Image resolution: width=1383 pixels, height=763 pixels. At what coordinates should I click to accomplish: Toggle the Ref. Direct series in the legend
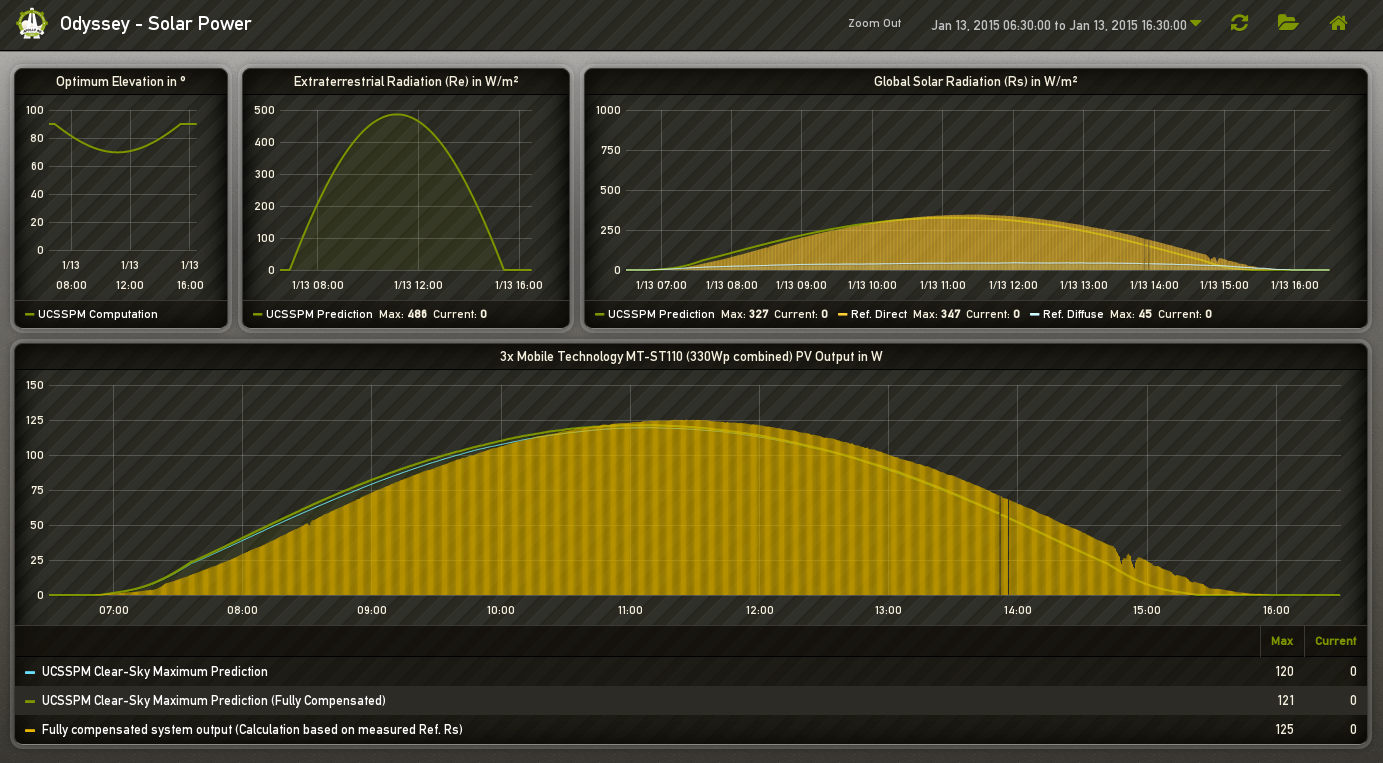coord(878,314)
